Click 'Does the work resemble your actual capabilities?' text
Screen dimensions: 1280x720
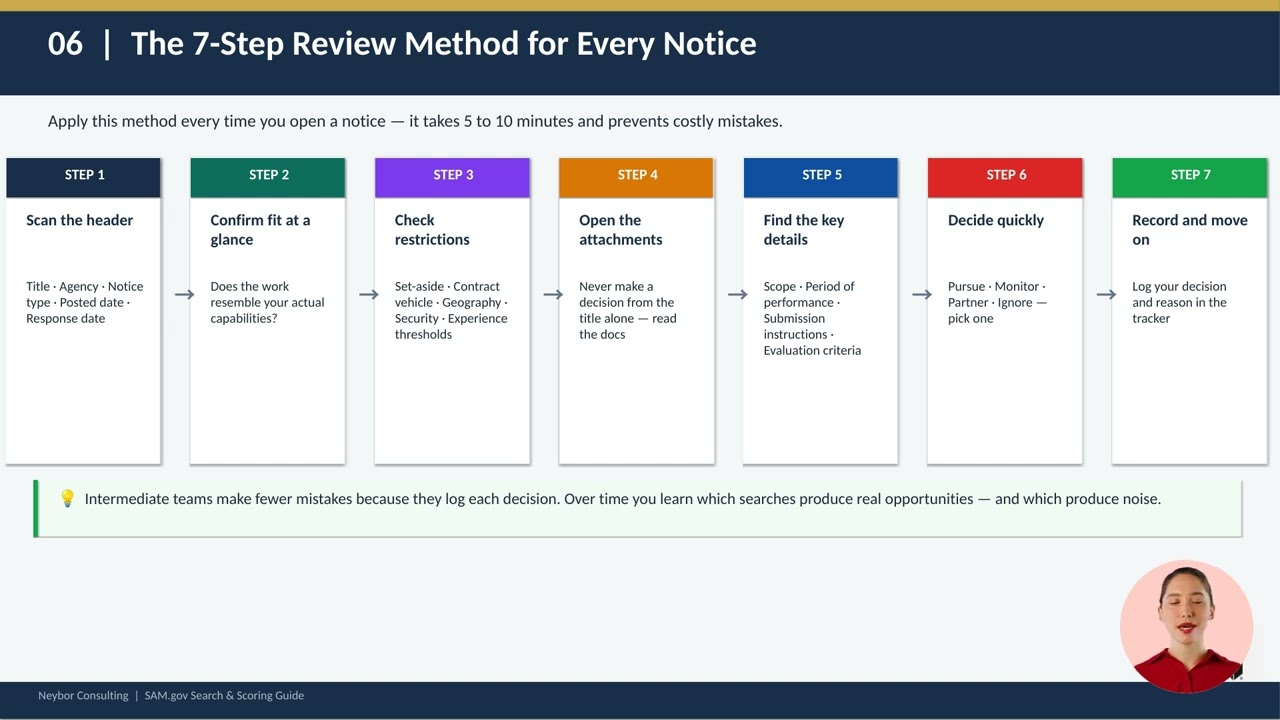pos(267,302)
